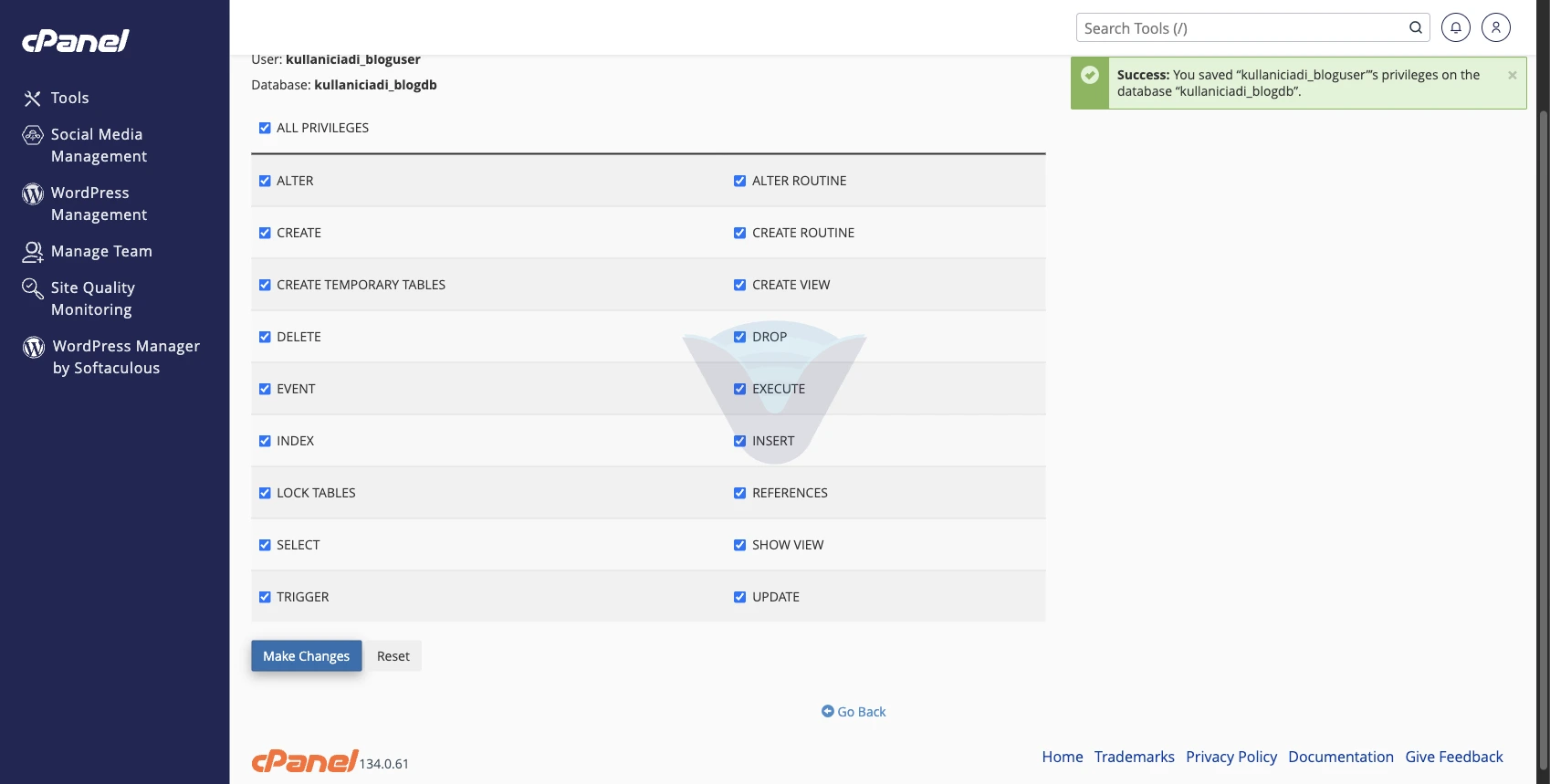Open Tools in the sidebar
The height and width of the screenshot is (784, 1550).
(x=69, y=98)
